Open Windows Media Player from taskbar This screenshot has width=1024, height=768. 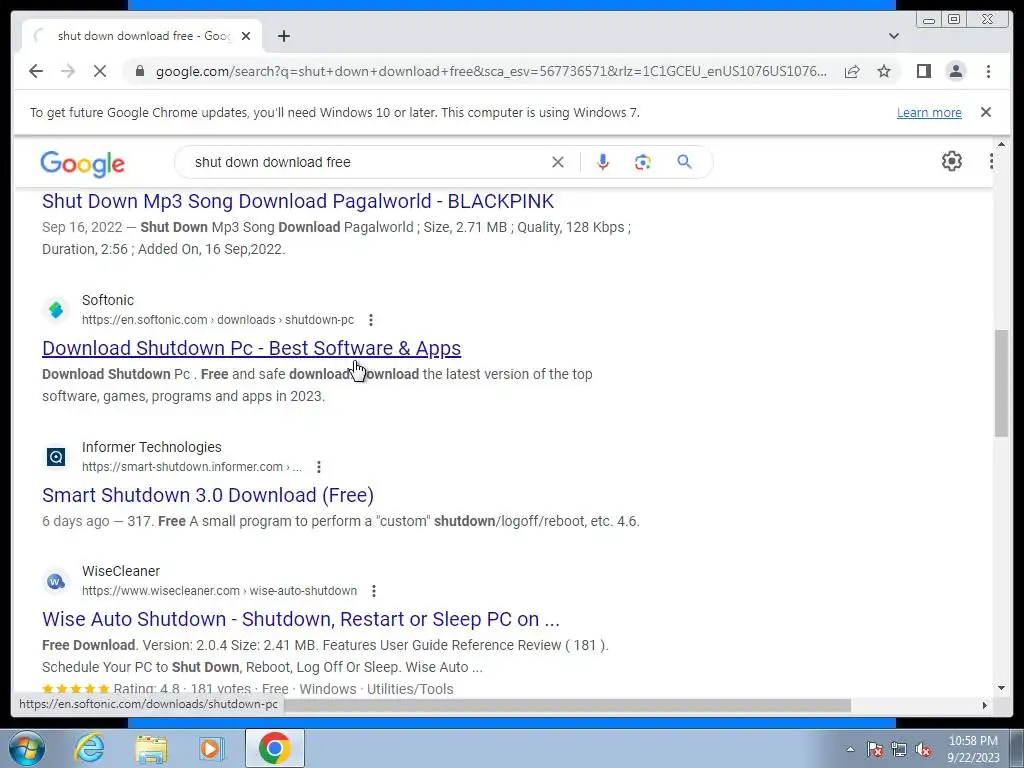tap(212, 748)
